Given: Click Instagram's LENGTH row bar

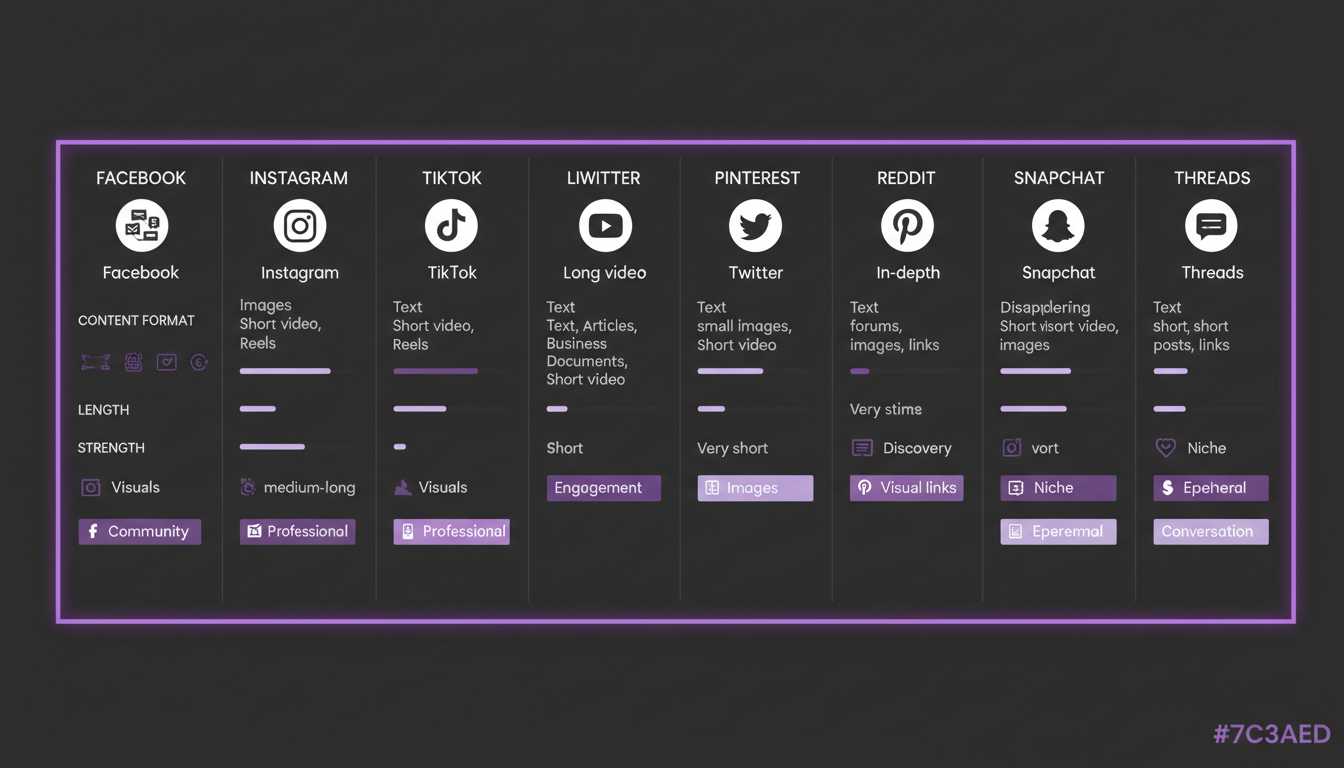Looking at the screenshot, I should click(258, 409).
